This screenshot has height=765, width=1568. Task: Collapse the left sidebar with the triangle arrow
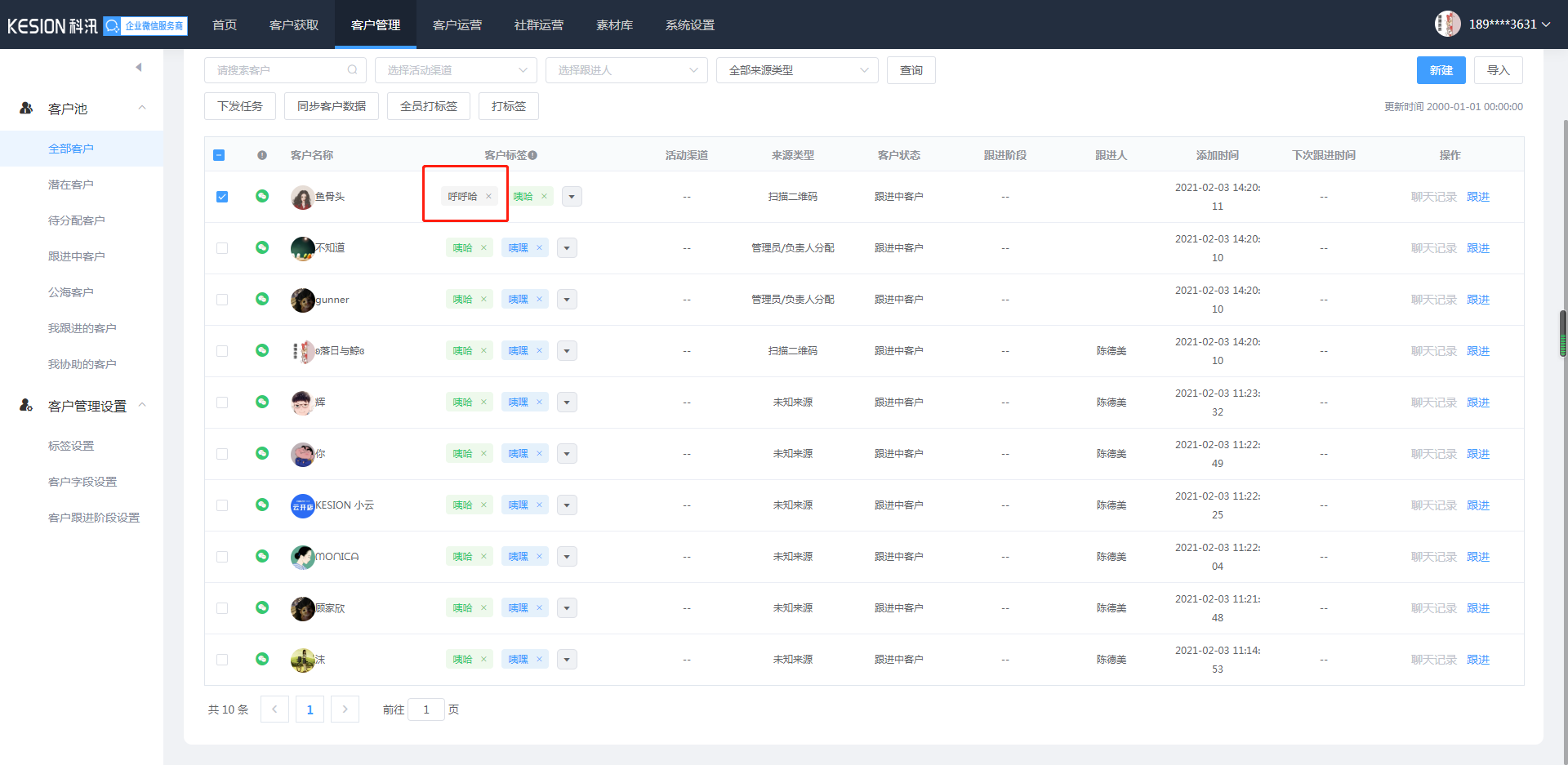click(139, 67)
